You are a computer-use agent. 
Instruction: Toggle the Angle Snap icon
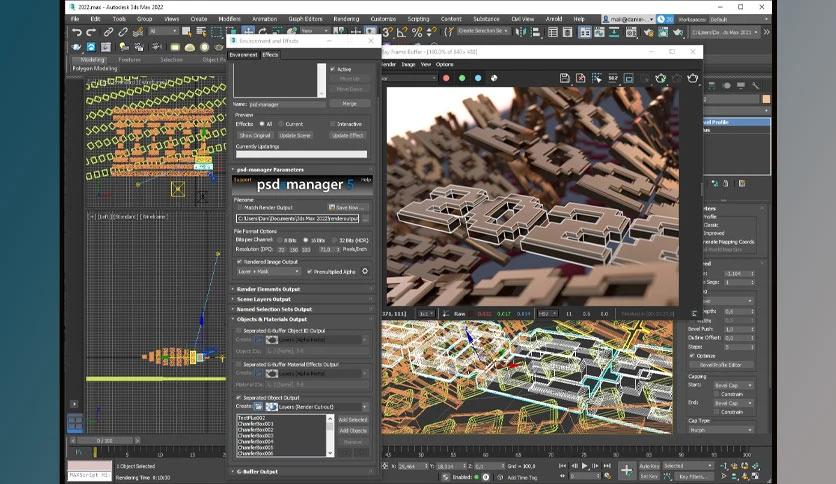(402, 33)
